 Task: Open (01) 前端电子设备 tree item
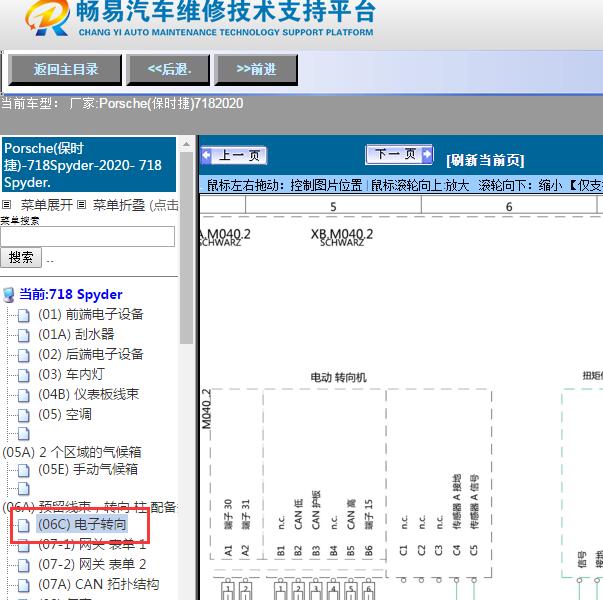coord(91,315)
